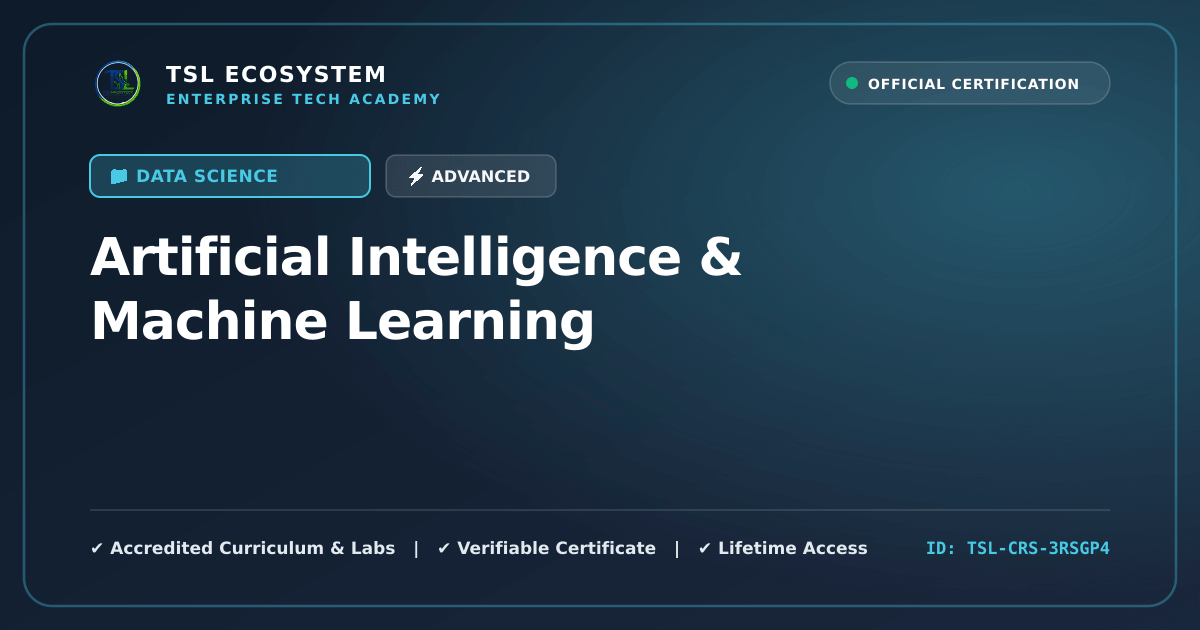This screenshot has height=630, width=1200.
Task: Click checkmark before Lifetime Access
Action: point(705,548)
